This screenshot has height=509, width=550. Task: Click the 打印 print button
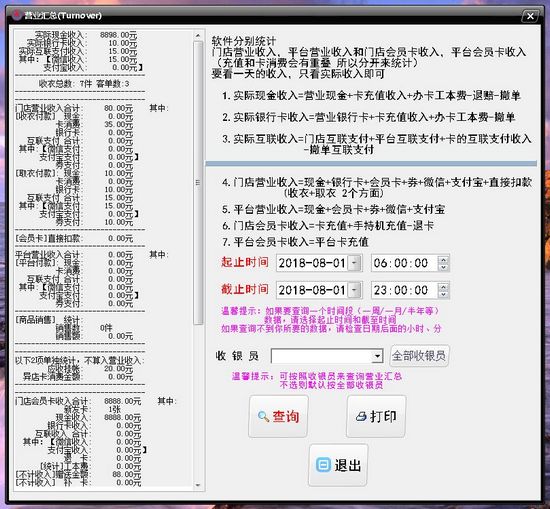[x=376, y=416]
